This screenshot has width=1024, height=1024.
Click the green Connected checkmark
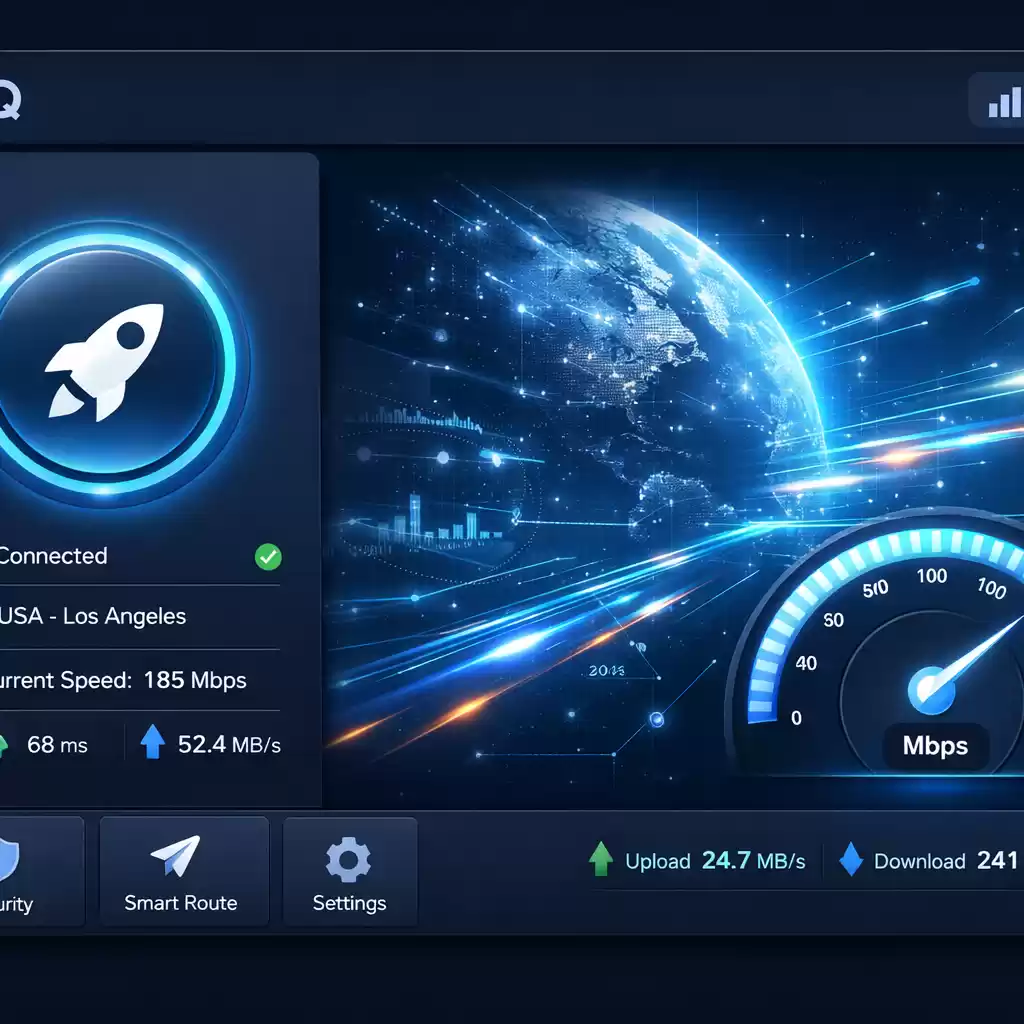point(268,557)
